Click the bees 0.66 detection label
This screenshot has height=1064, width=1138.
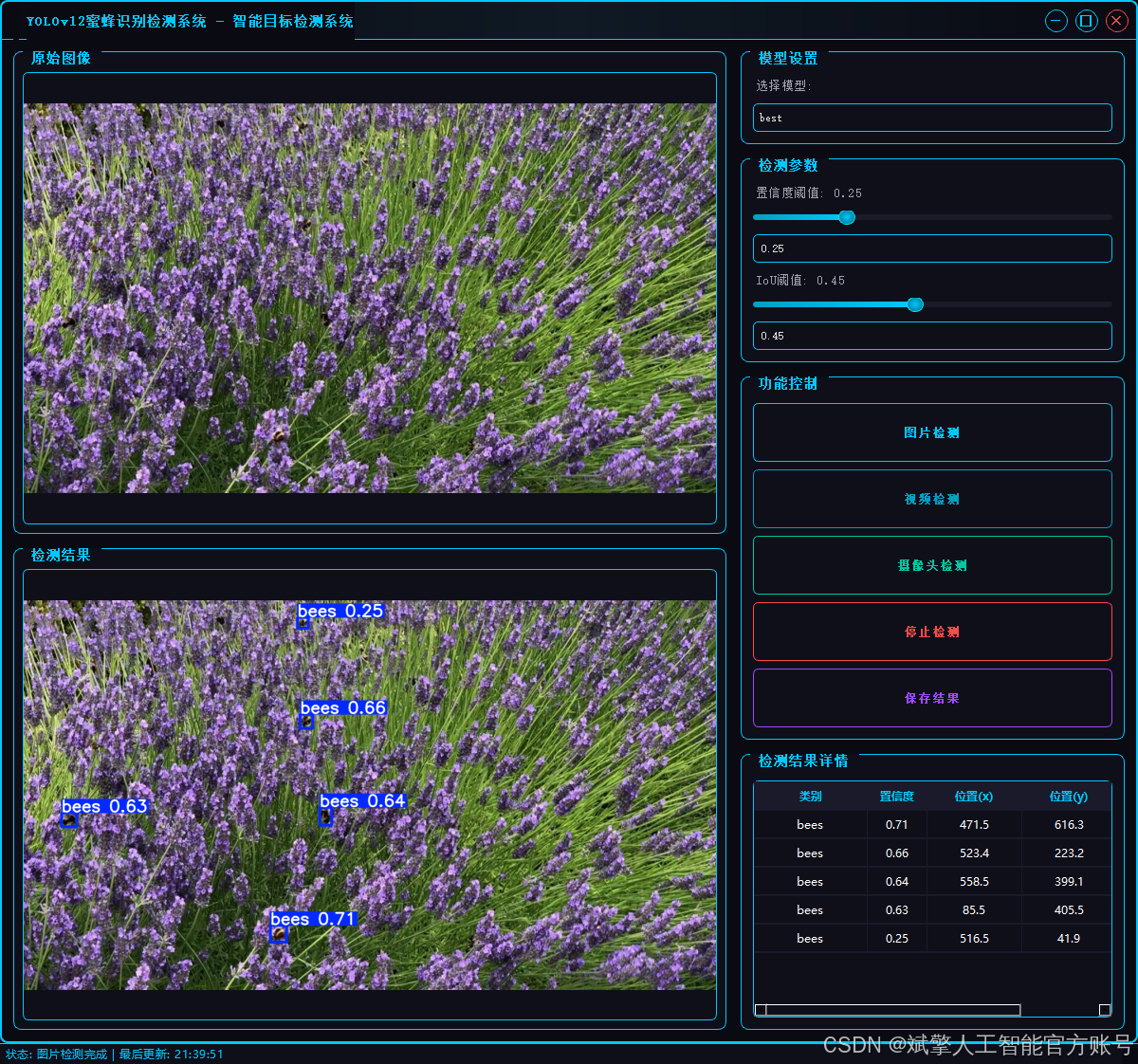pyautogui.click(x=343, y=707)
